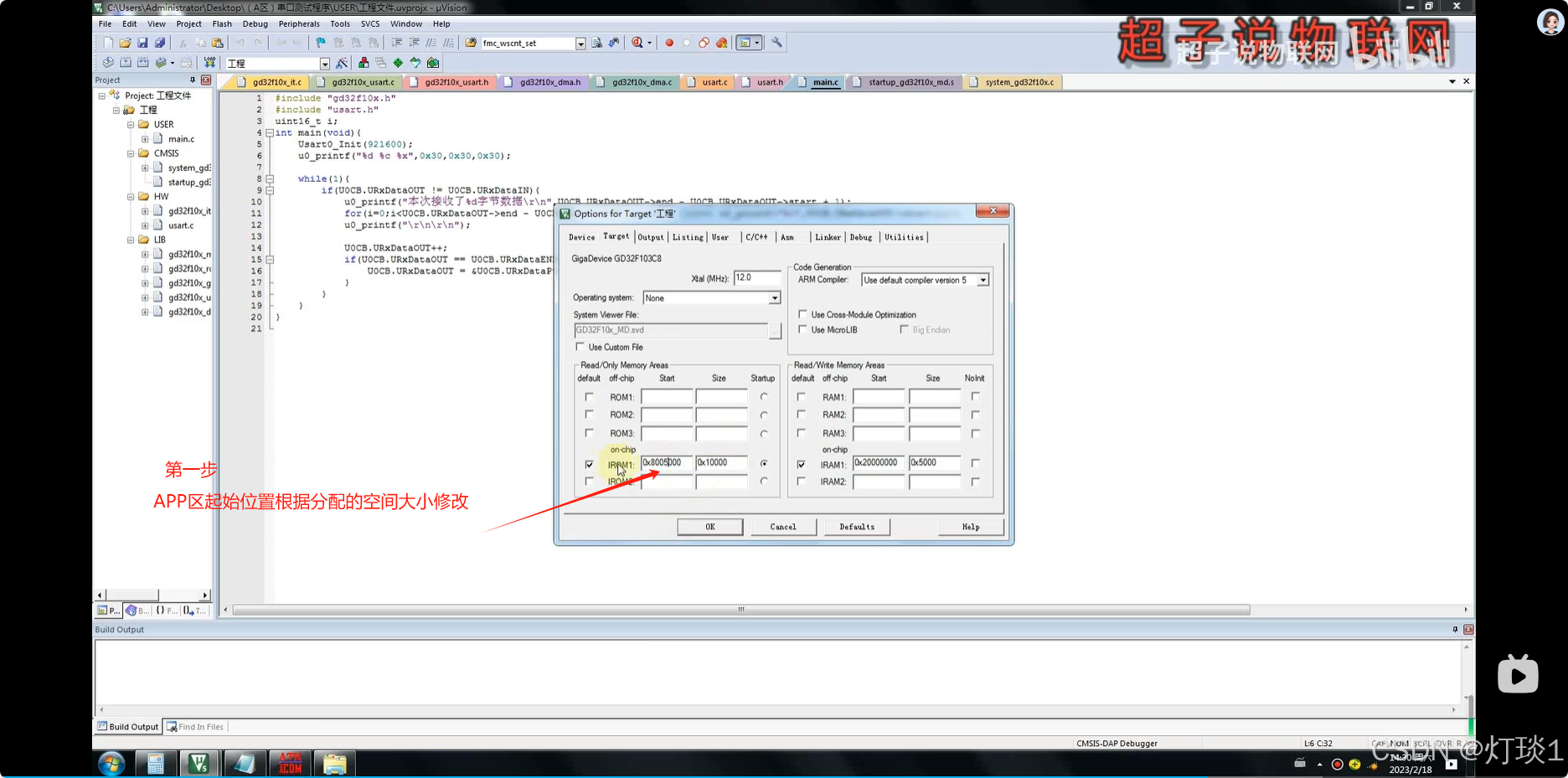
Task: Enable the Use MicroLIB checkbox
Action: [x=802, y=329]
